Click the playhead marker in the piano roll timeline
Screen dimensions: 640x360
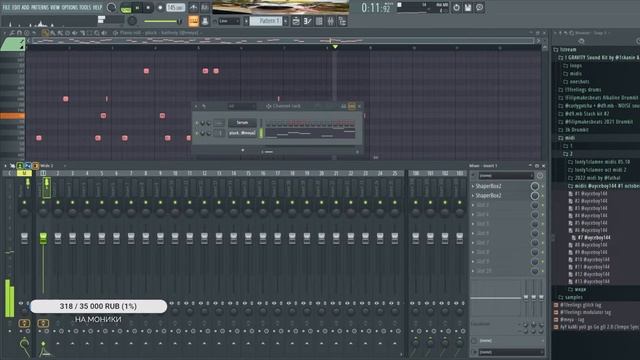click(x=335, y=47)
